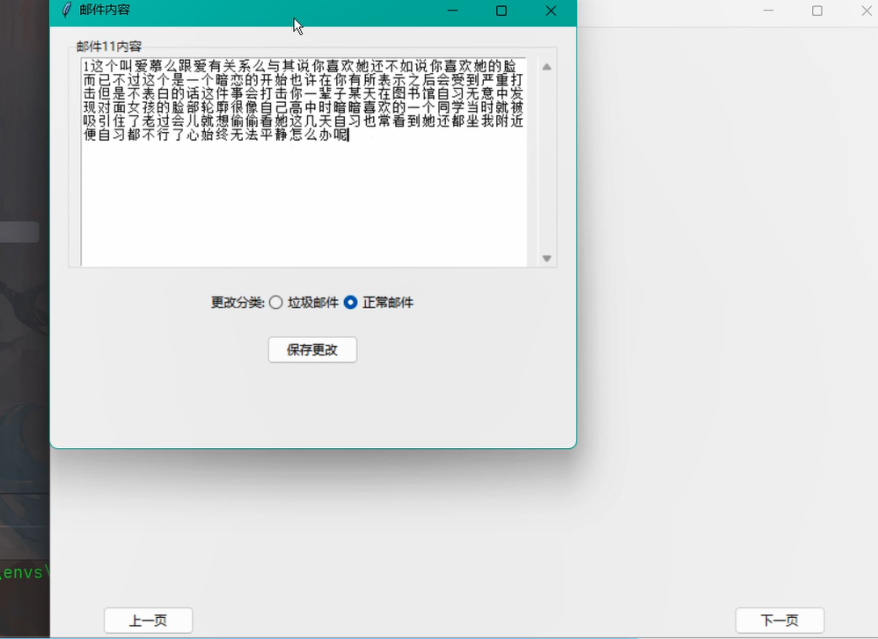Minimize the 邮件内容 window

click(452, 11)
